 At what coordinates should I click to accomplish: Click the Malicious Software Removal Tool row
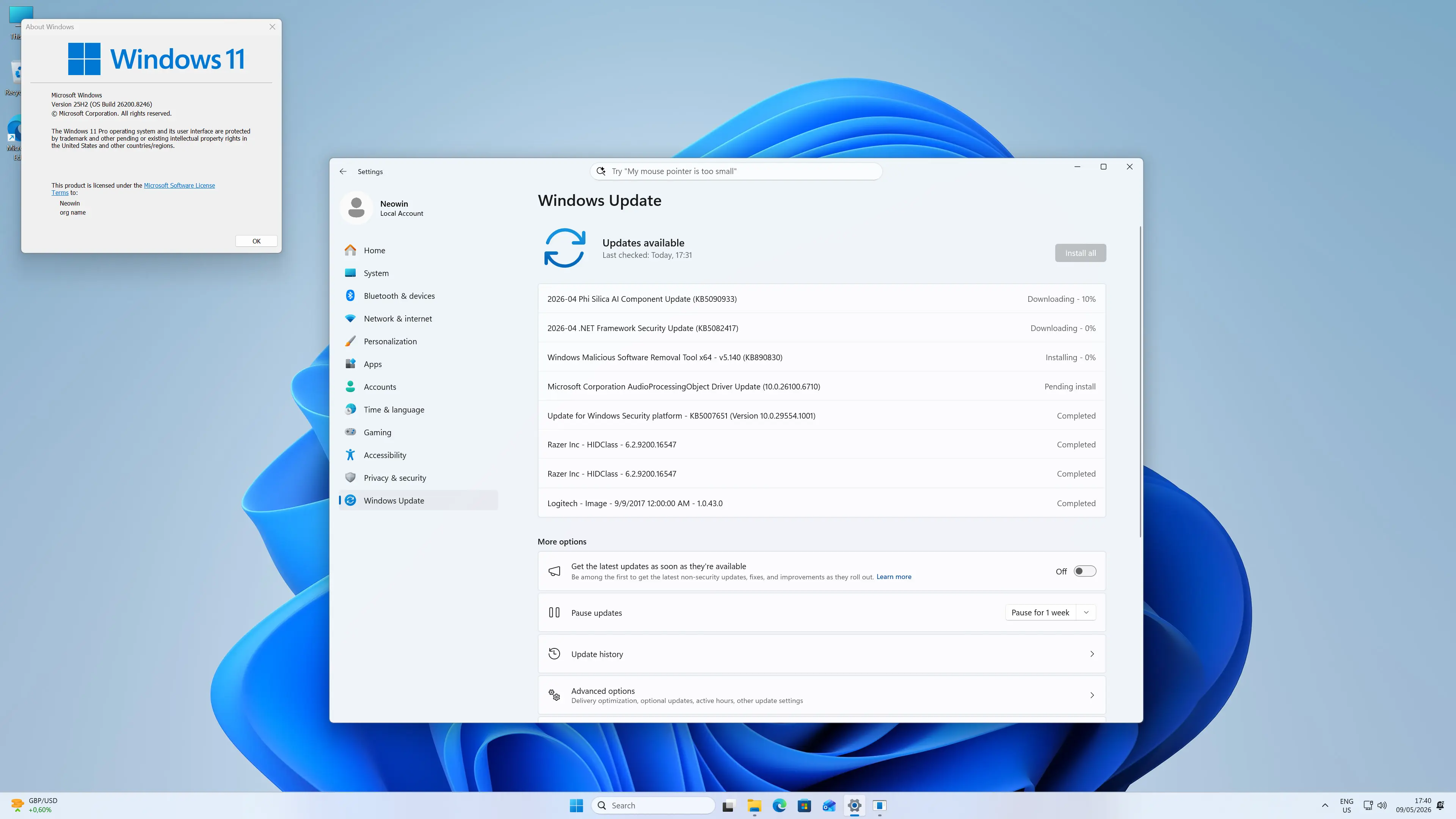(x=821, y=357)
